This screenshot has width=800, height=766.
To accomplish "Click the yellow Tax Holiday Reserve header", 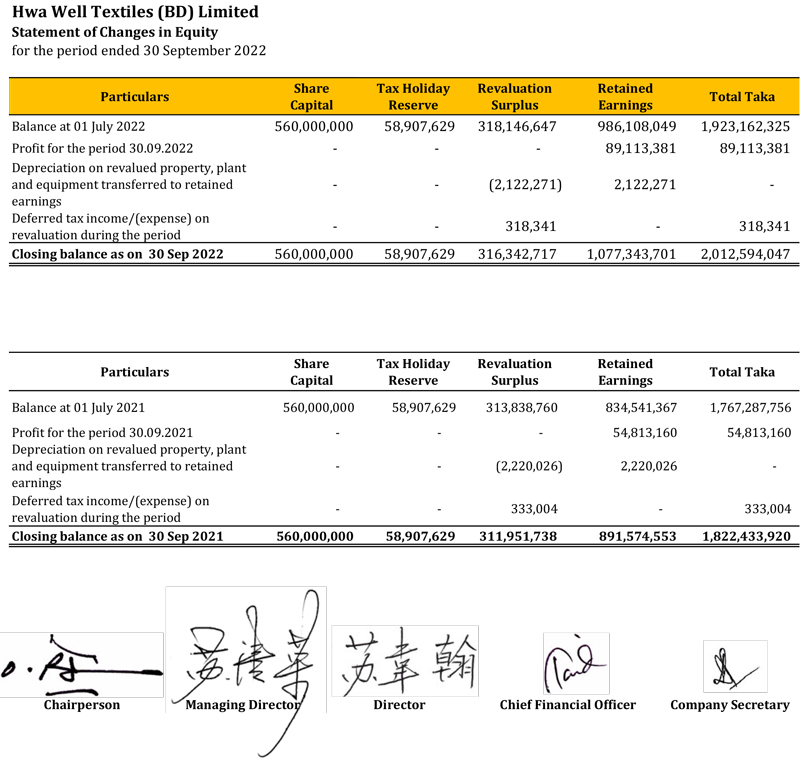I will click(x=413, y=97).
